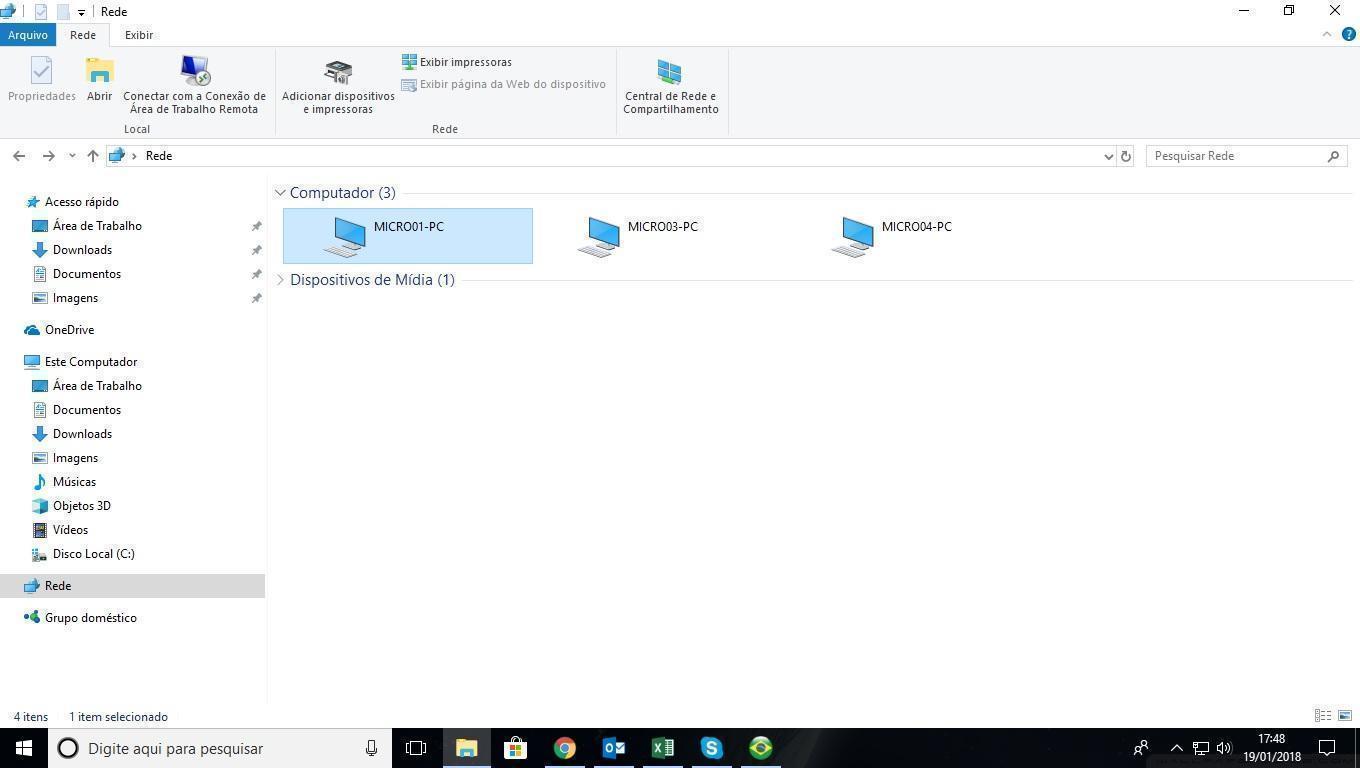Viewport: 1360px width, 768px height.
Task: Open Outlook from the taskbar
Action: pyautogui.click(x=613, y=748)
